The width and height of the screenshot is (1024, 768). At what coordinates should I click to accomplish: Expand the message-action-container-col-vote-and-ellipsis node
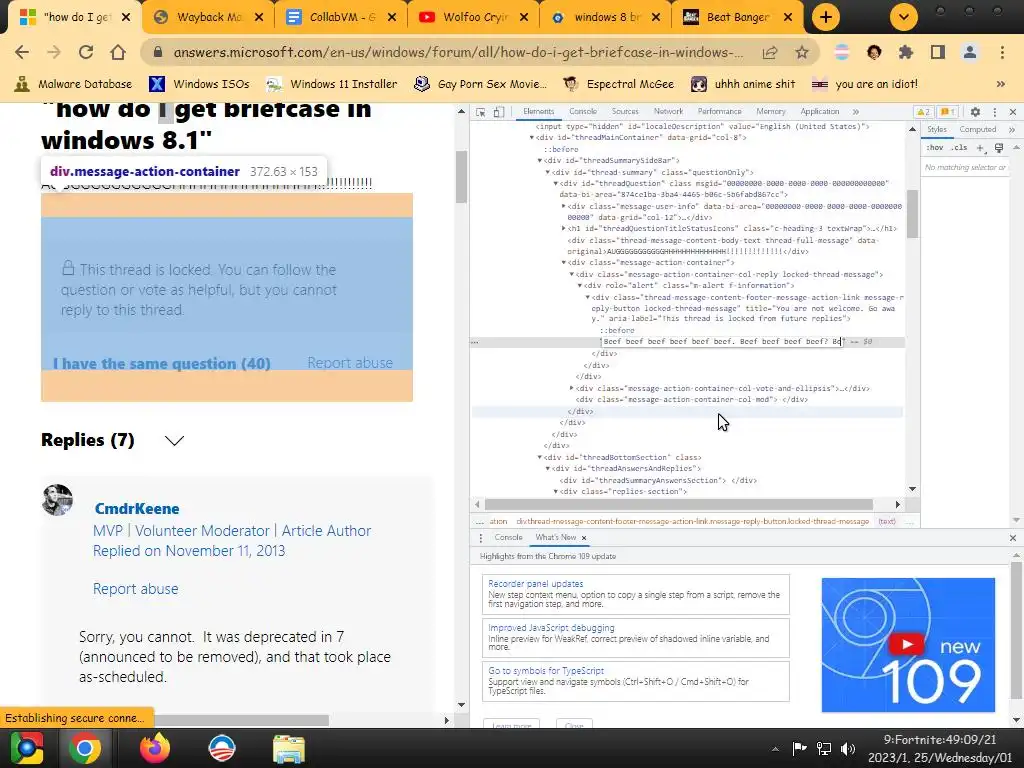(571, 388)
